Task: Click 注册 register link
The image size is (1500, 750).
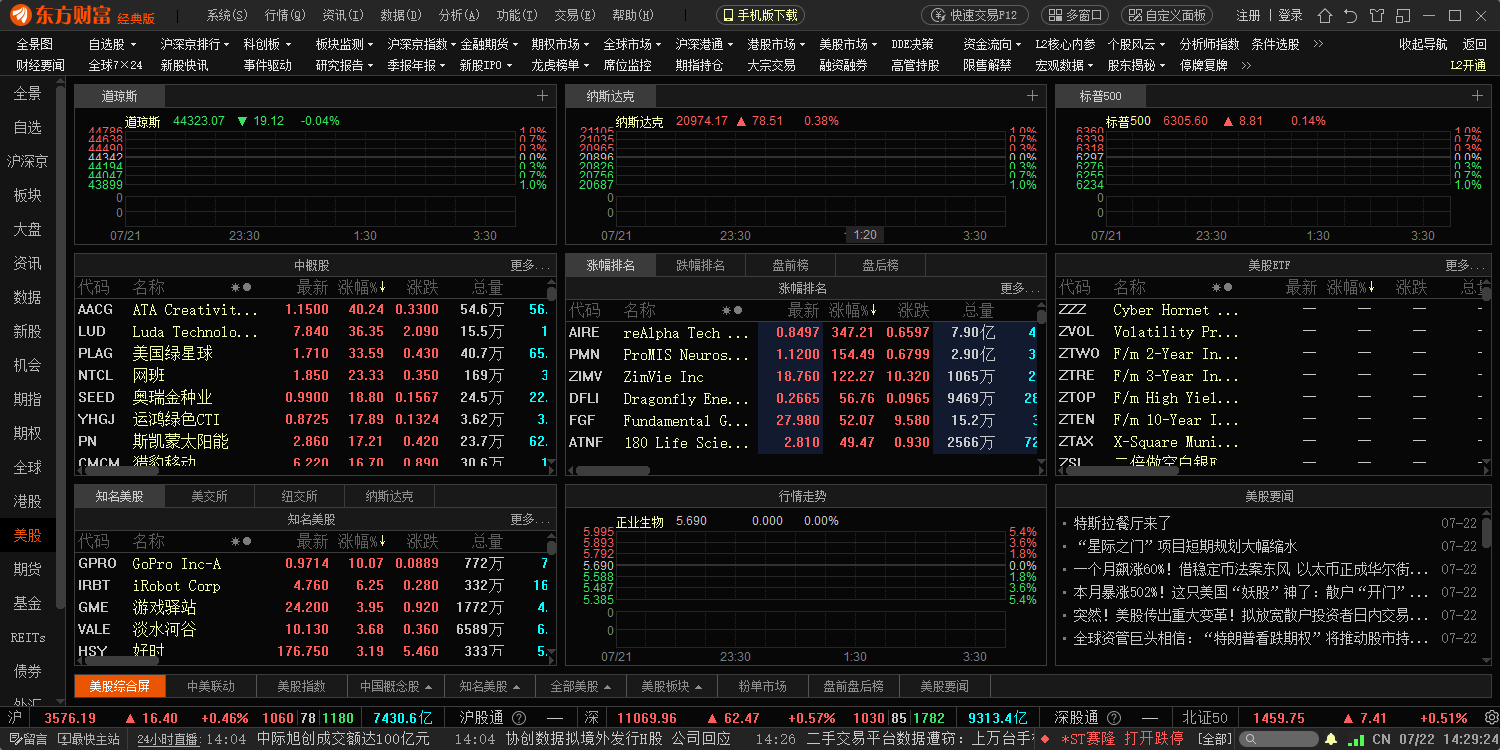Action: 1248,16
